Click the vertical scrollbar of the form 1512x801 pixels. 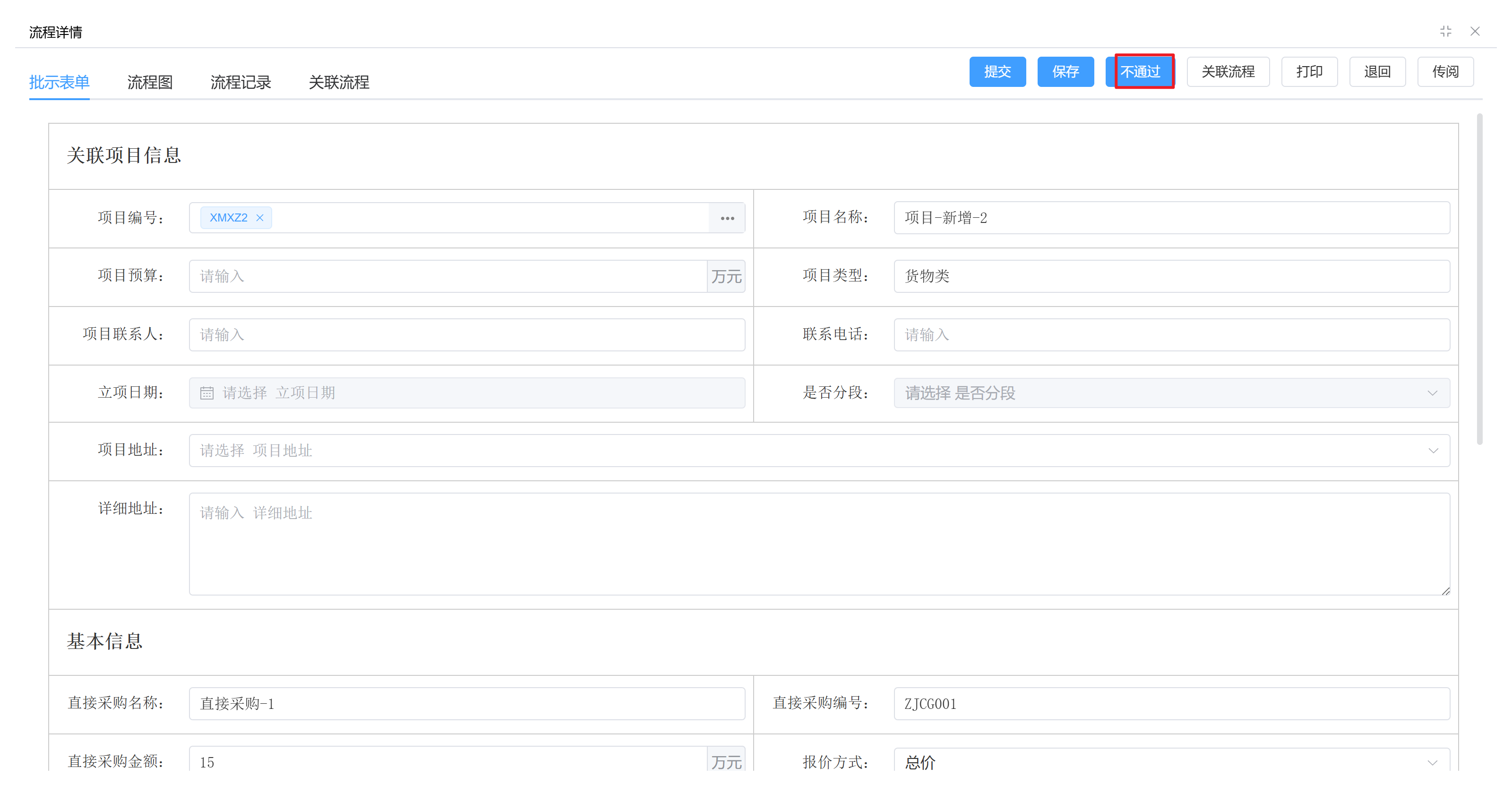point(1479,279)
